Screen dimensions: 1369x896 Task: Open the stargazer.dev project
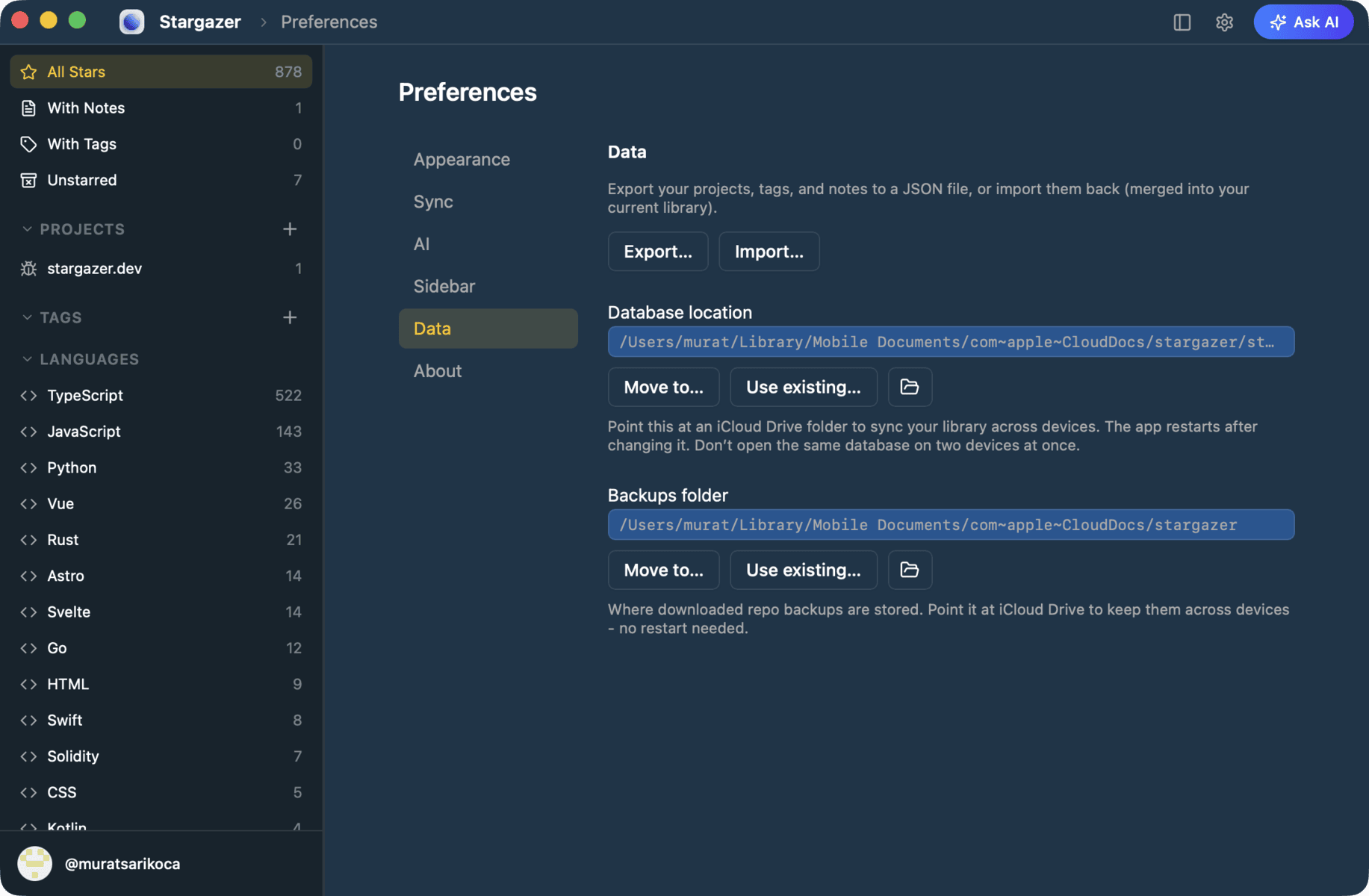tap(161, 268)
